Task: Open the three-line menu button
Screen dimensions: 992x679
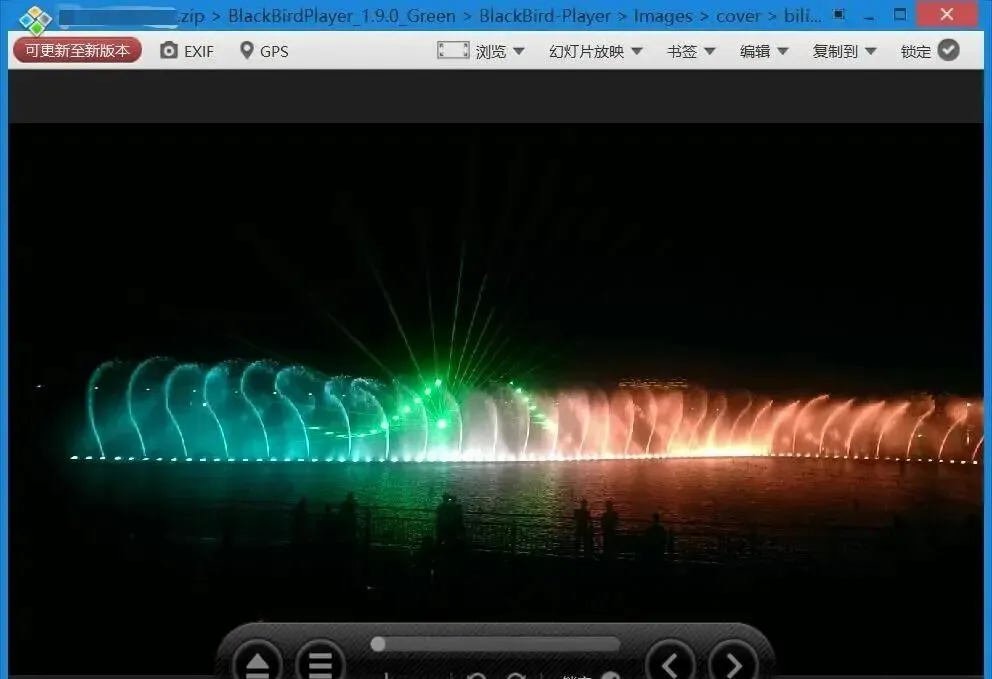Action: [320, 661]
